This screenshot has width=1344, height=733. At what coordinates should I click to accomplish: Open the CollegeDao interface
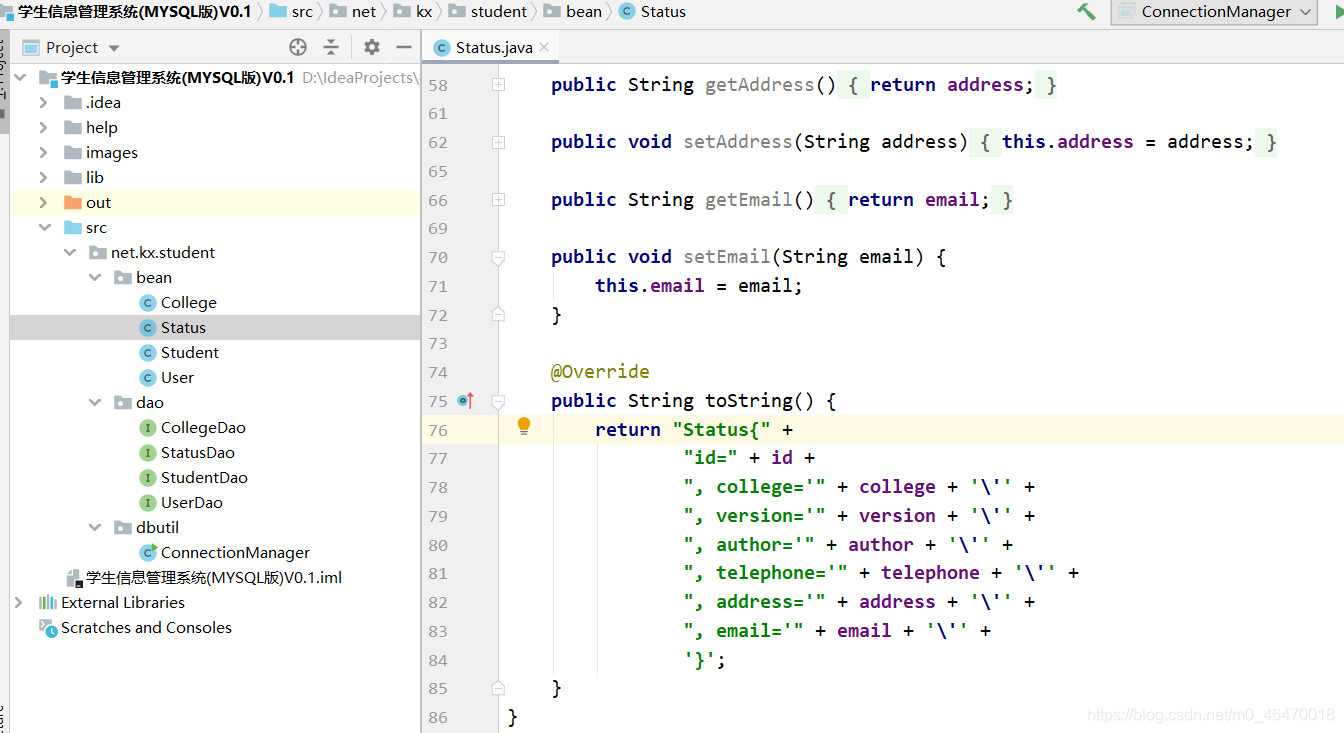[x=203, y=427]
